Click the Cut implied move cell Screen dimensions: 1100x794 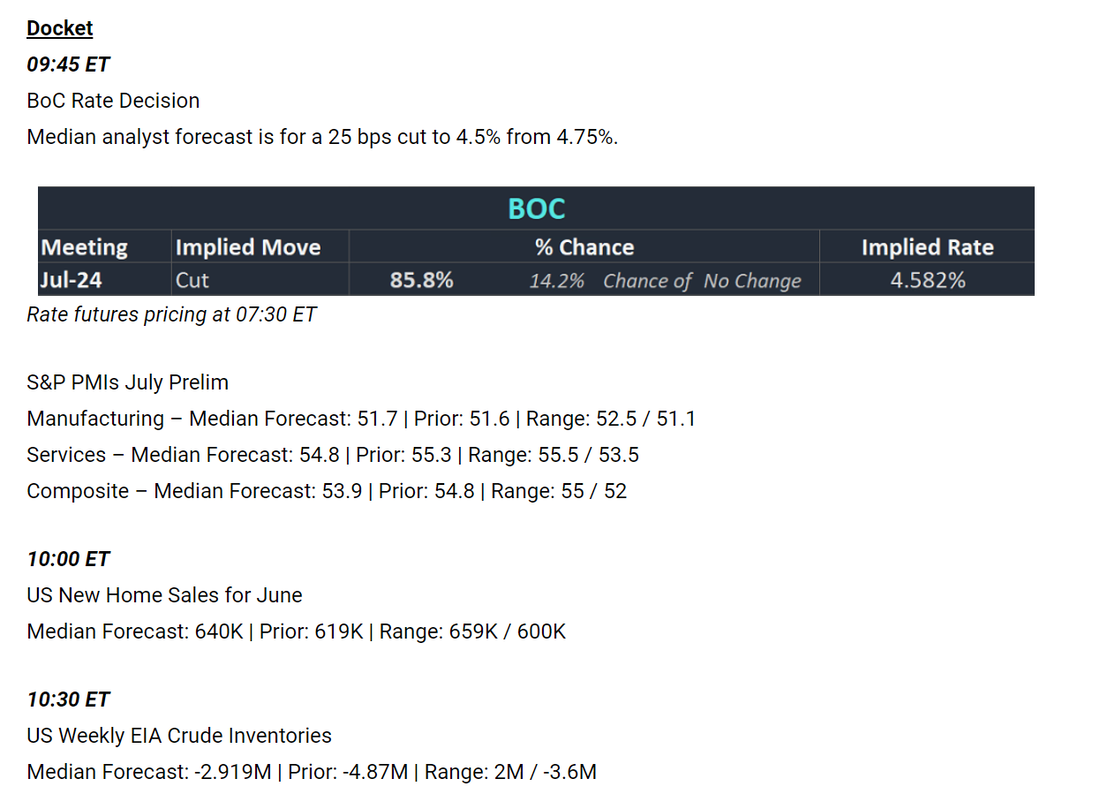192,281
